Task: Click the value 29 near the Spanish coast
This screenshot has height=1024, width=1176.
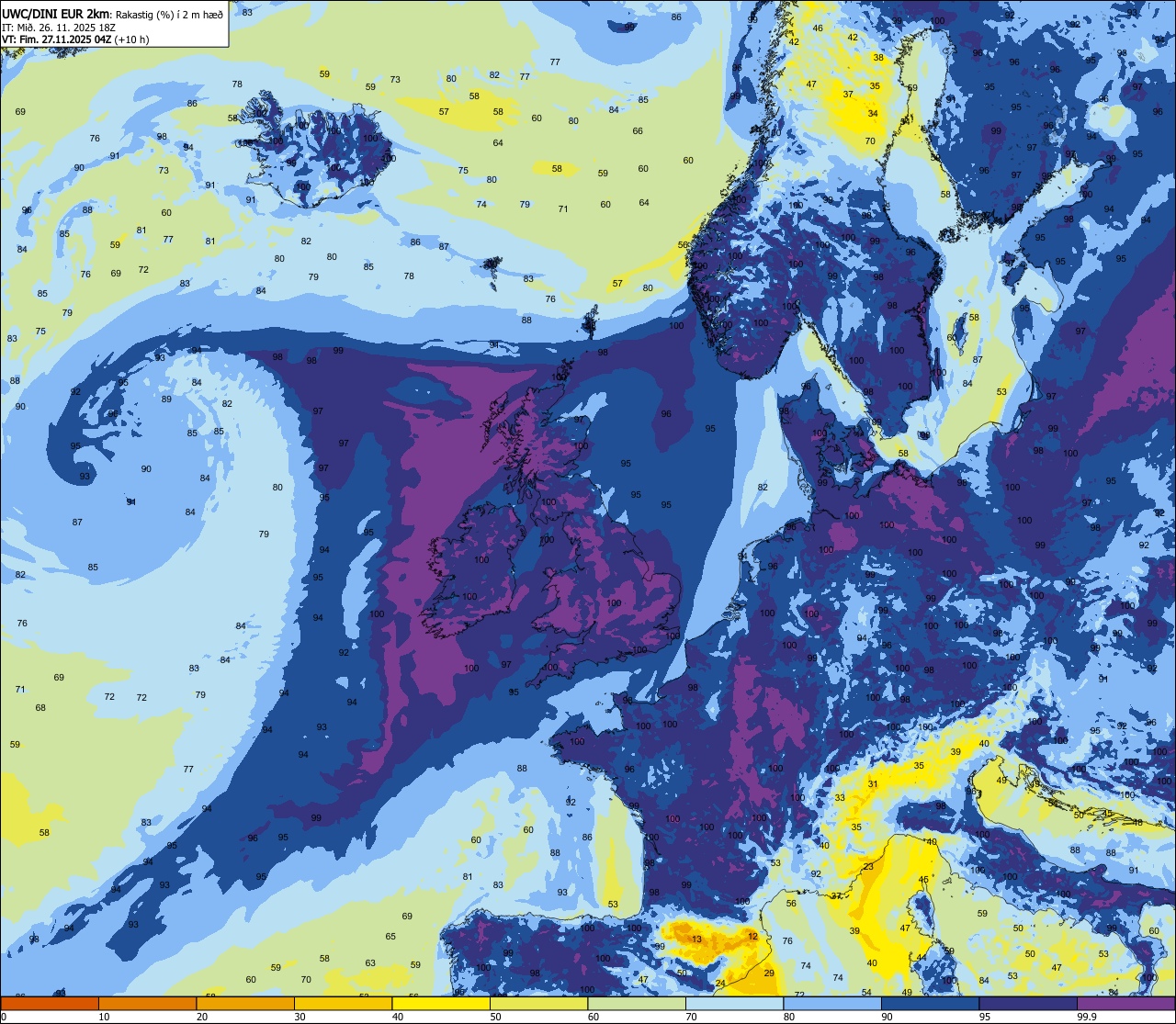Action: [769, 973]
